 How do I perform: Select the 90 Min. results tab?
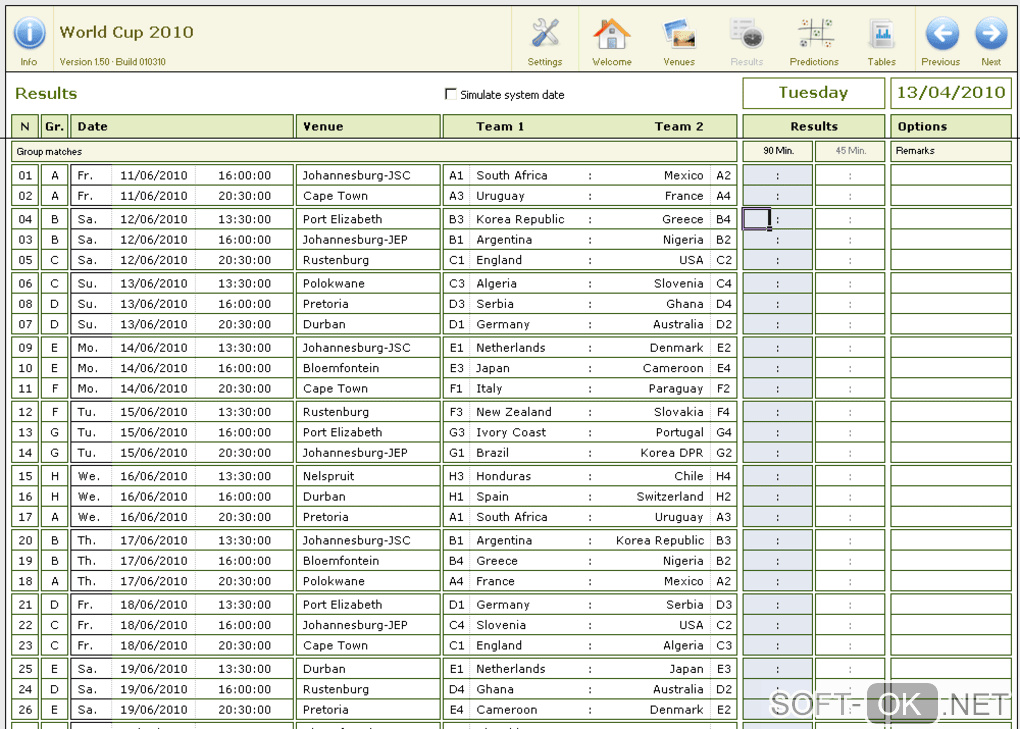click(x=778, y=151)
